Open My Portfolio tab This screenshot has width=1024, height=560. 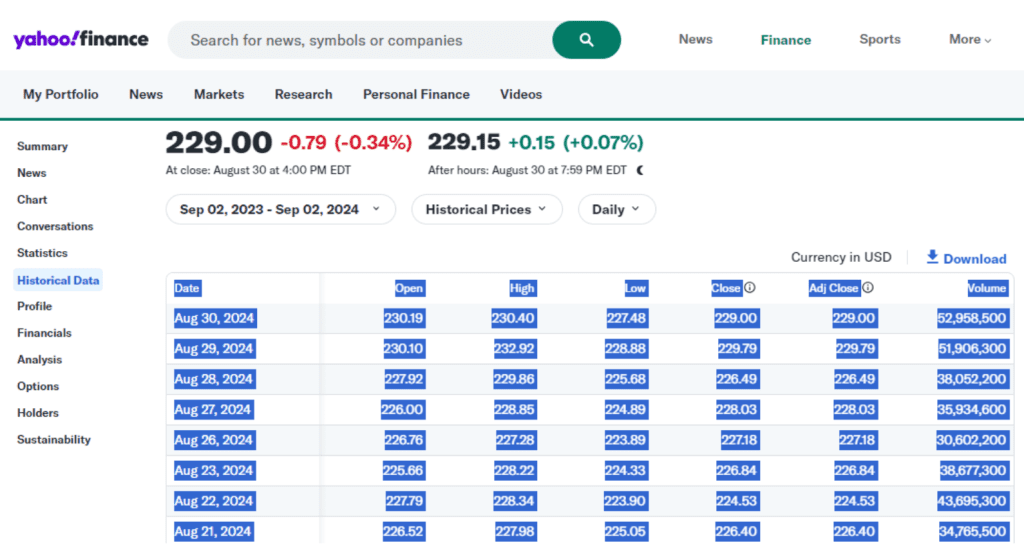click(61, 94)
